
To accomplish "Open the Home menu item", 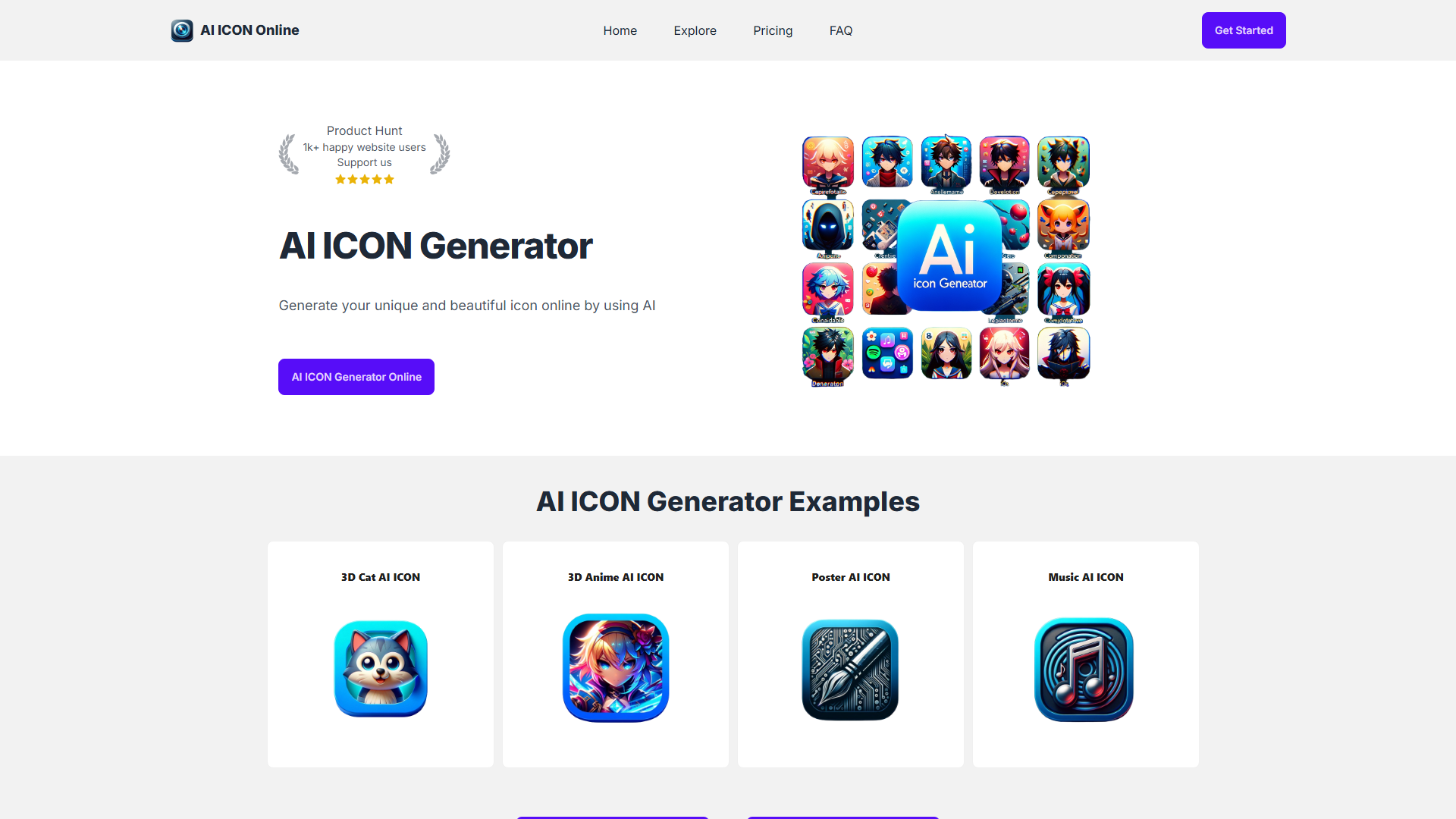I will coord(620,30).
